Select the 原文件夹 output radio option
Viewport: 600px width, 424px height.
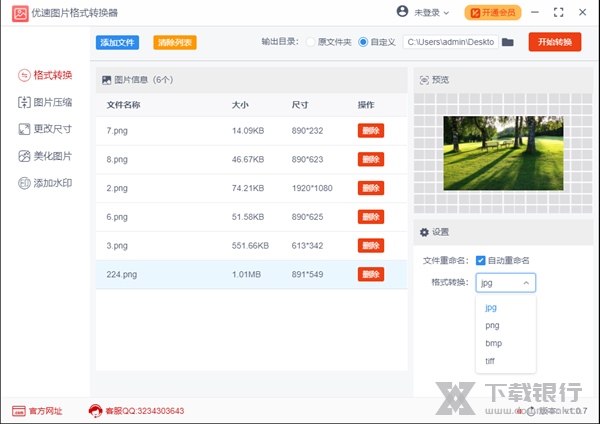click(311, 42)
